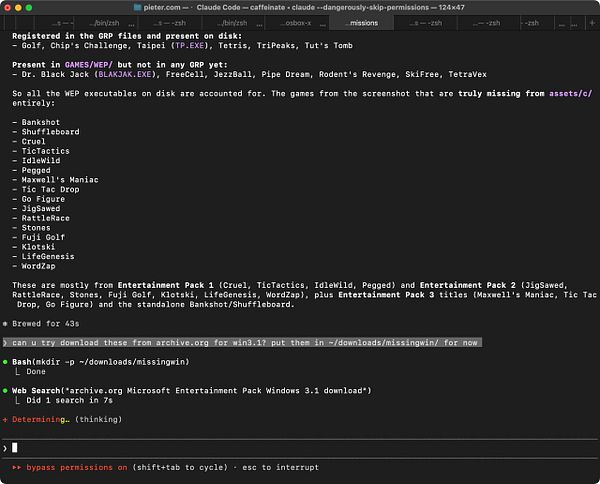Viewport: 600px width, 484px height.
Task: Select Fuji Golf list entry
Action: click(x=43, y=237)
